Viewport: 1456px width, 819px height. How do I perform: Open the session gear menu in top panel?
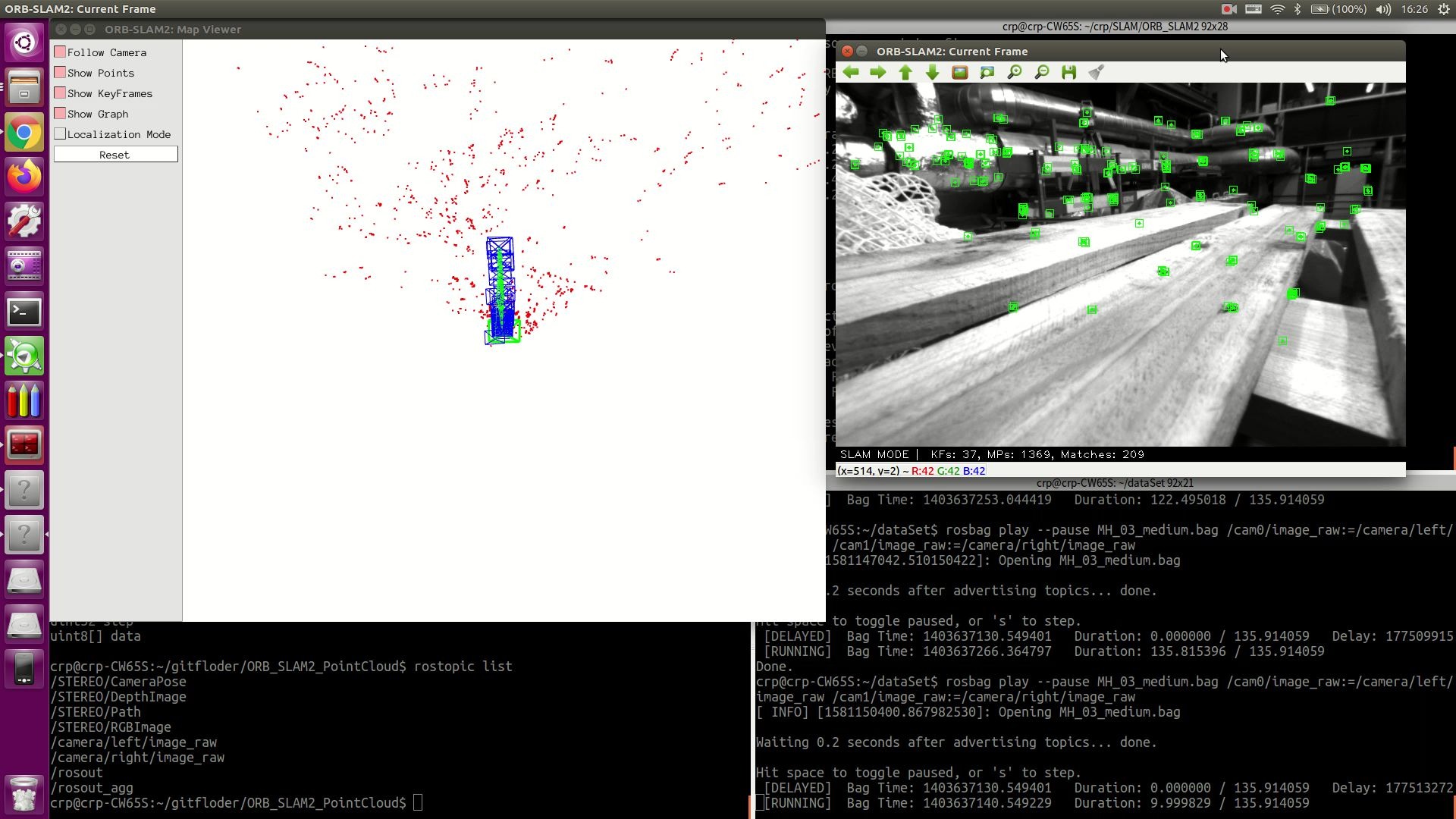(1444, 9)
